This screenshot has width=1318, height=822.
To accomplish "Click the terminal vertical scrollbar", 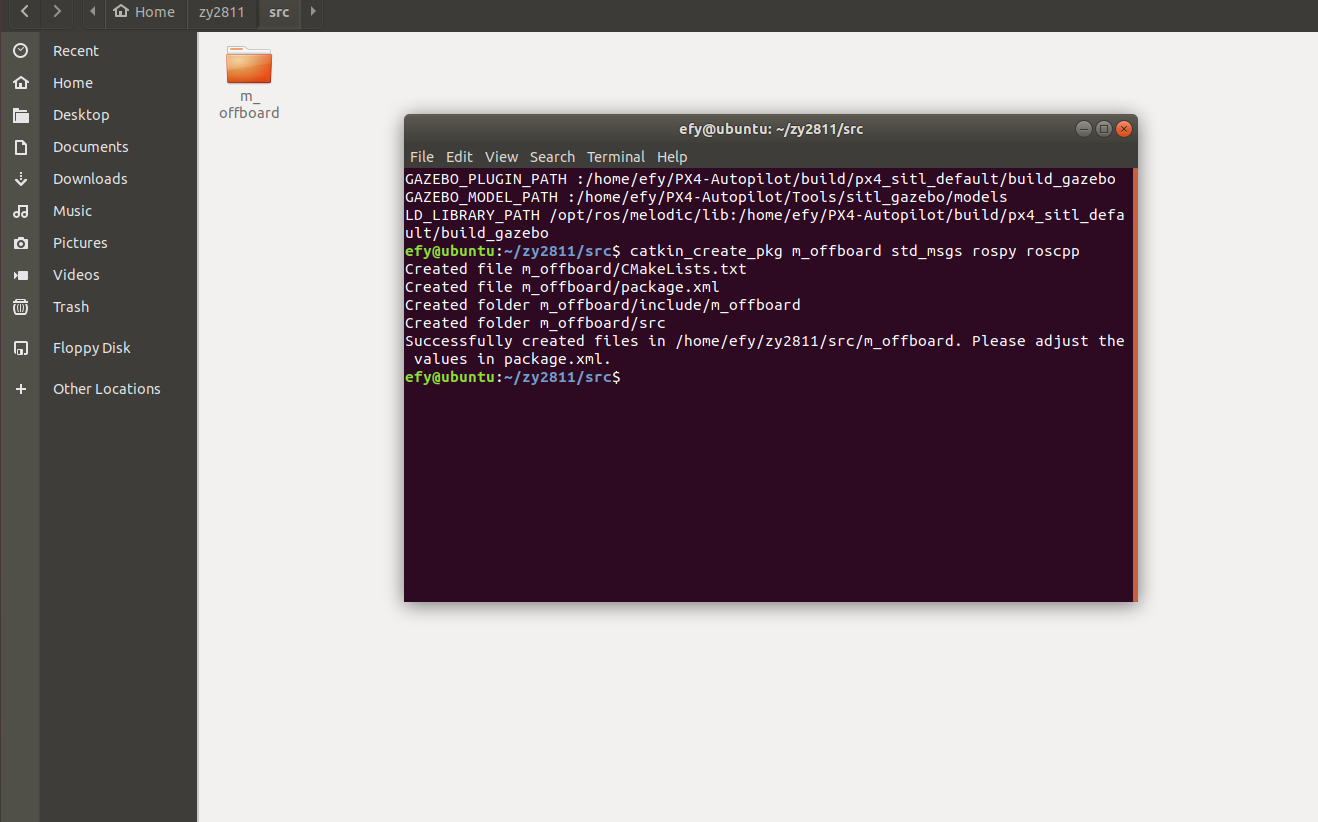I will (x=1135, y=385).
